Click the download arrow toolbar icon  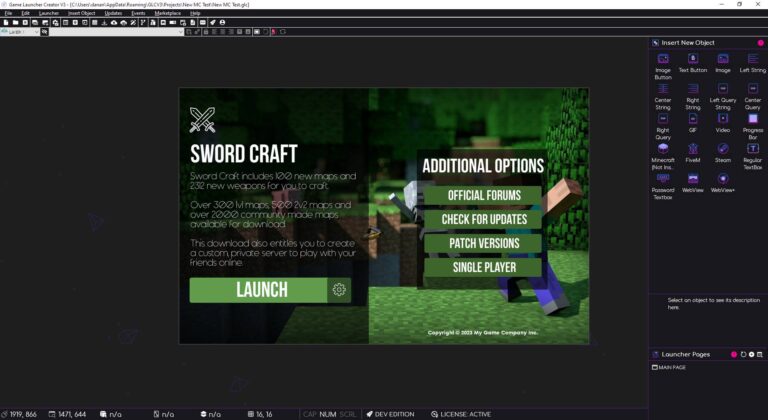(104, 23)
